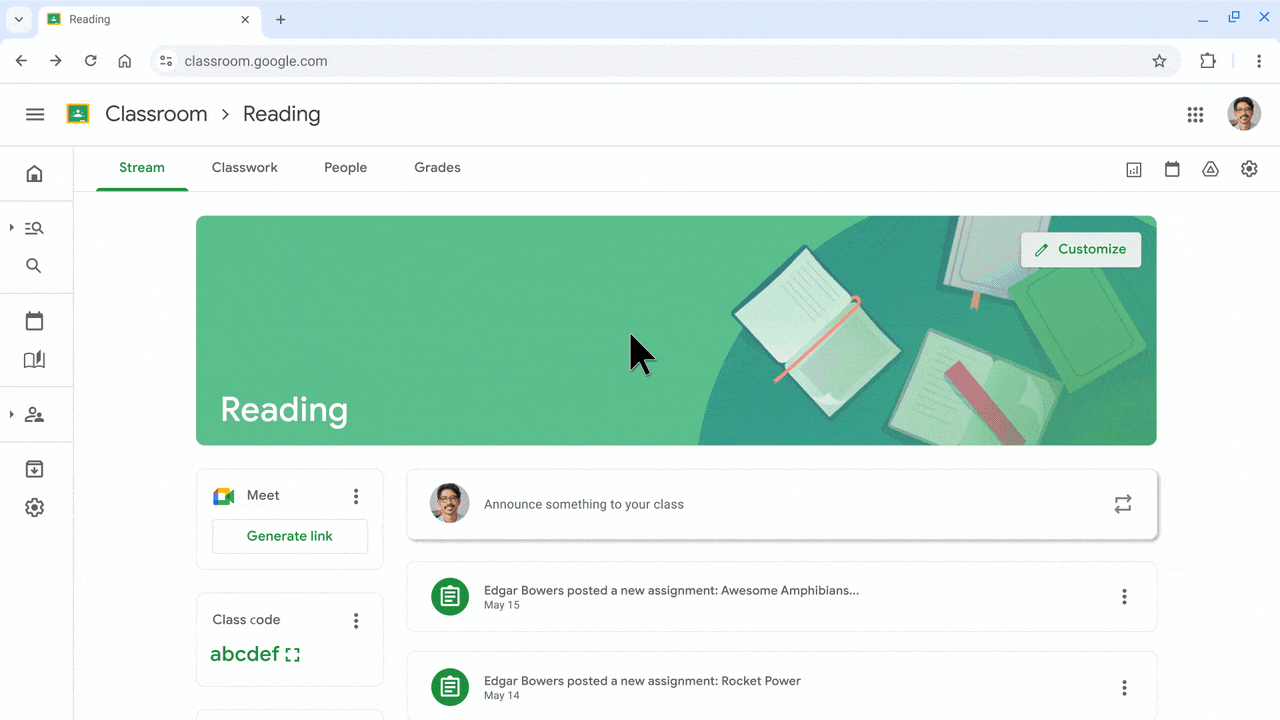The width and height of the screenshot is (1280, 720).
Task: Open the main hamburger menu
Action: pyautogui.click(x=35, y=114)
